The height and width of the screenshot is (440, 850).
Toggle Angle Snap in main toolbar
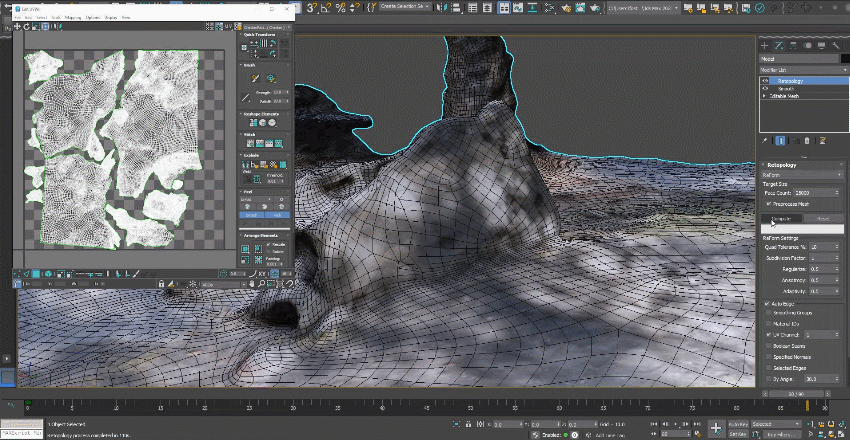click(x=326, y=8)
